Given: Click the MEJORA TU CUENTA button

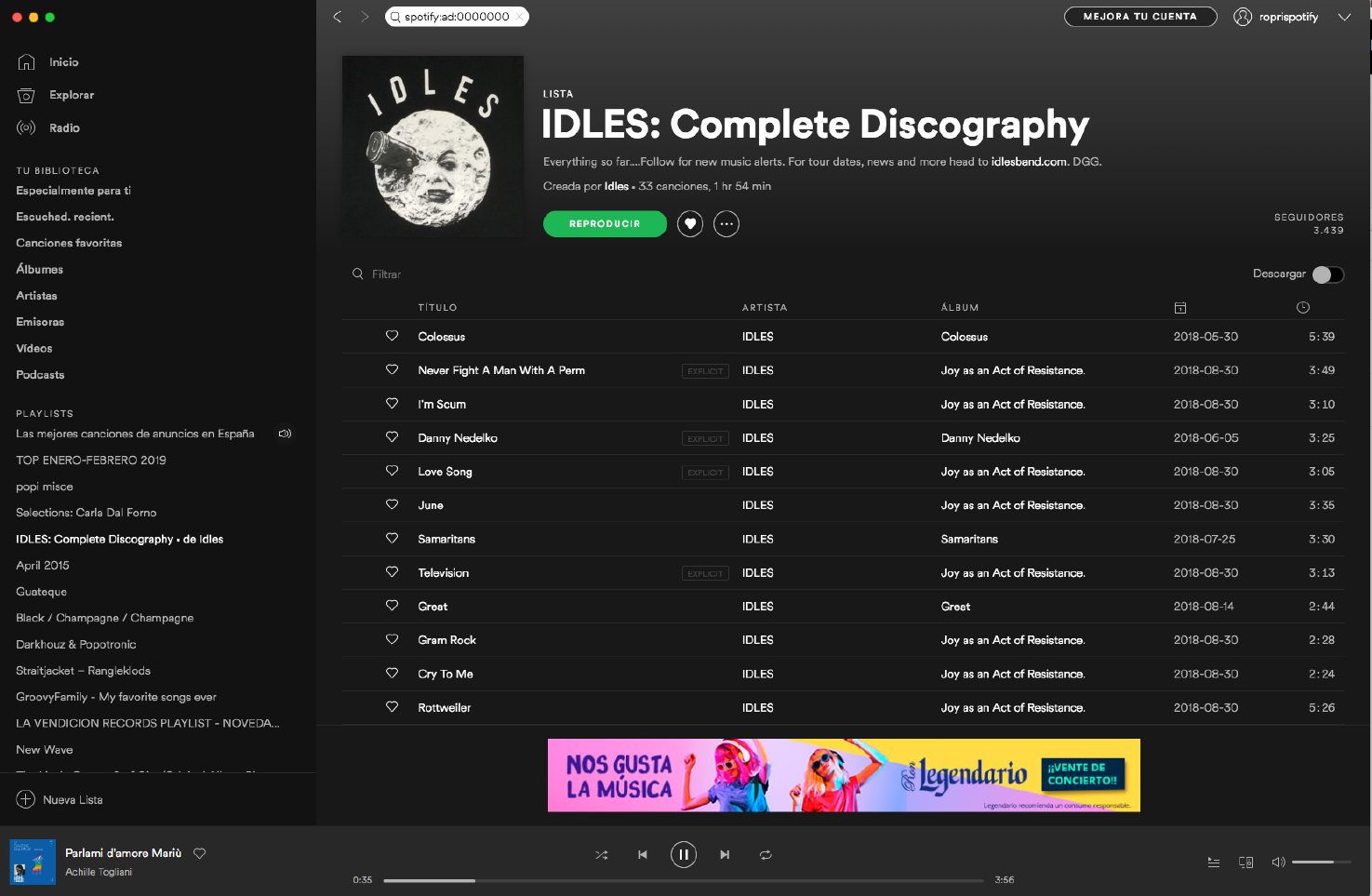Looking at the screenshot, I should pos(1140,17).
